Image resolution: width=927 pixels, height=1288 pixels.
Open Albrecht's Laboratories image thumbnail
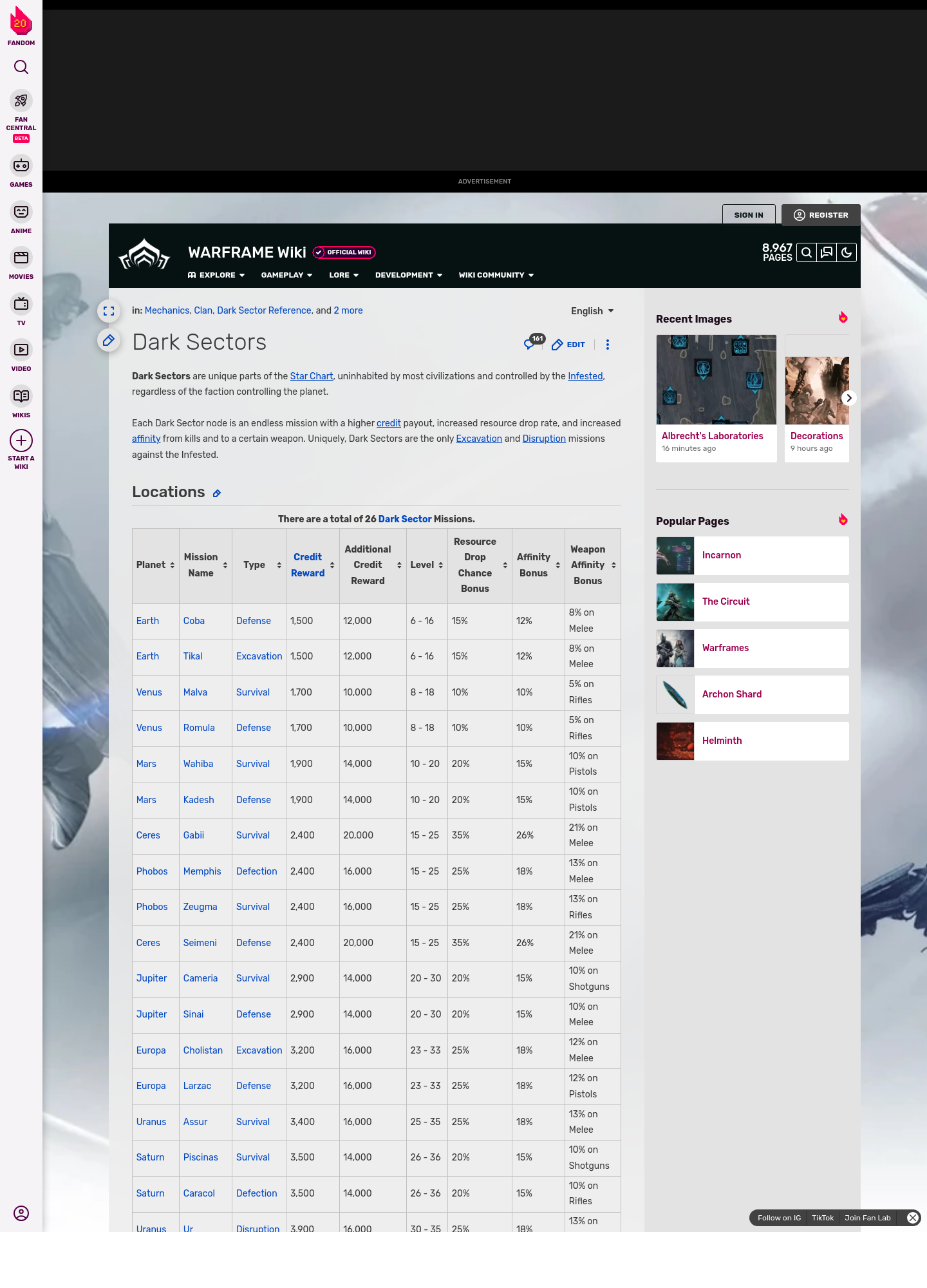pos(716,379)
